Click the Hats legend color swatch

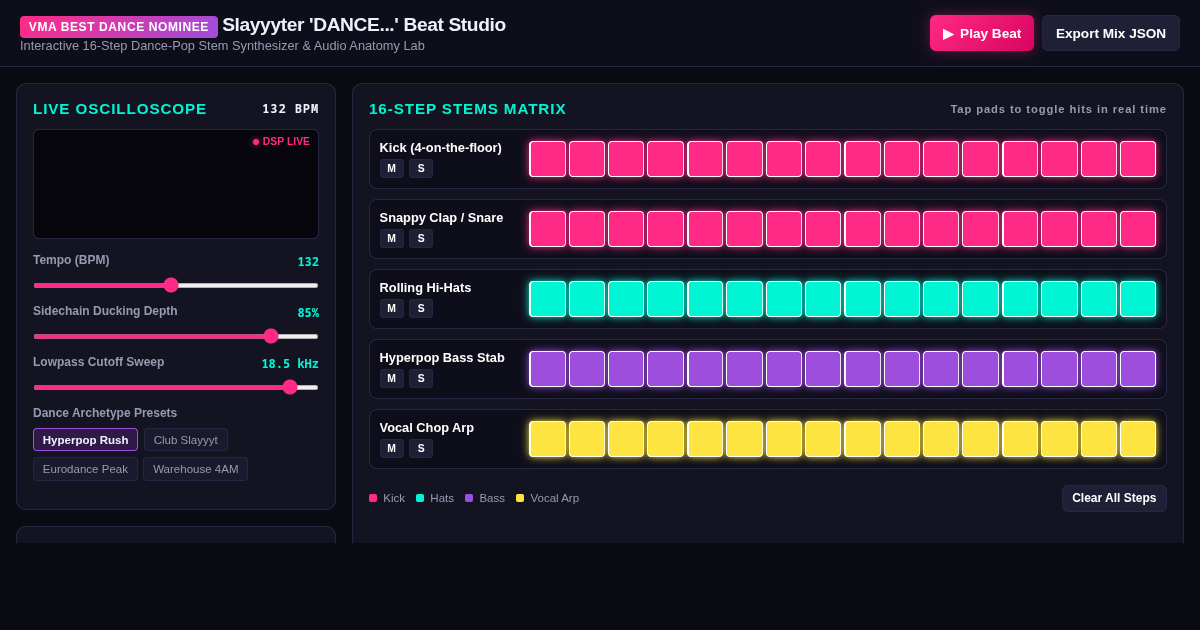click(x=420, y=498)
